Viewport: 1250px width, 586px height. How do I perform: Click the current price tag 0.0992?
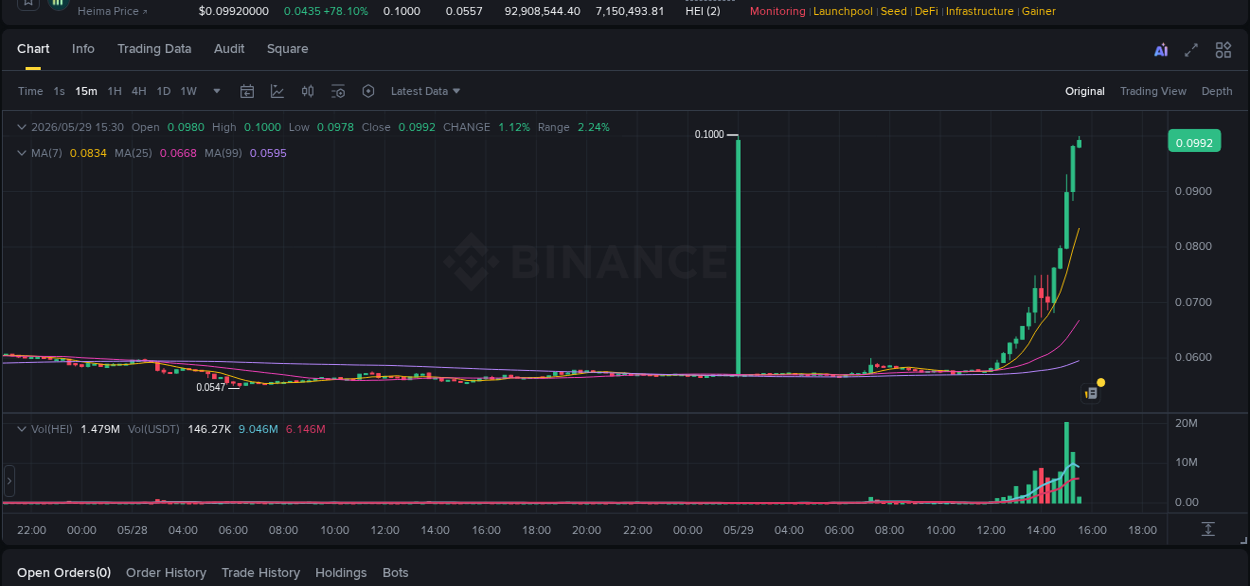[1194, 143]
